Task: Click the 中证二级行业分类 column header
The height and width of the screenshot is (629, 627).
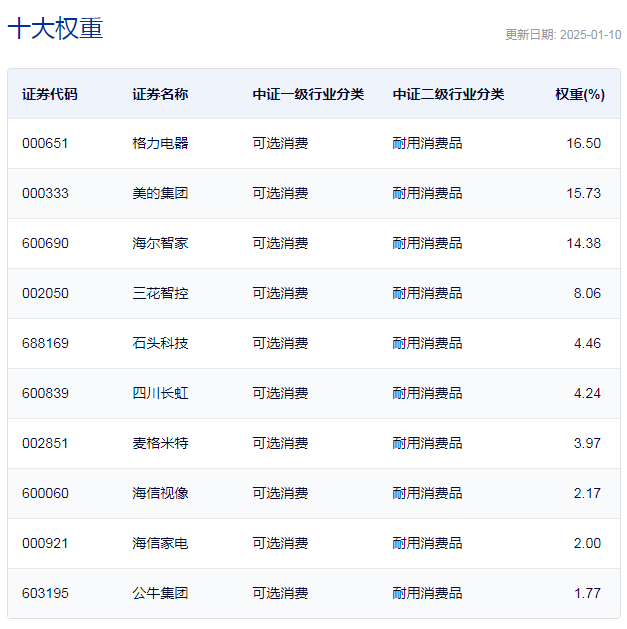Action: coord(448,94)
